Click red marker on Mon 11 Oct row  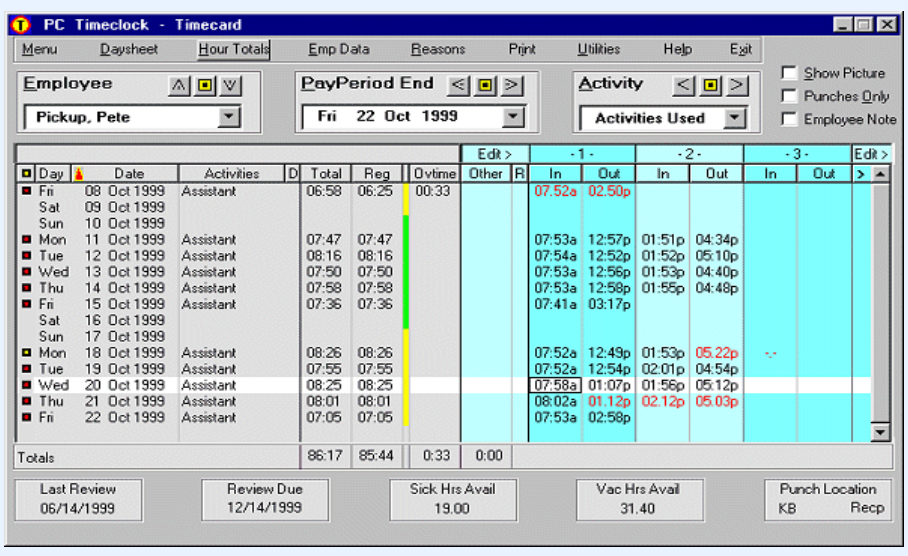point(27,239)
